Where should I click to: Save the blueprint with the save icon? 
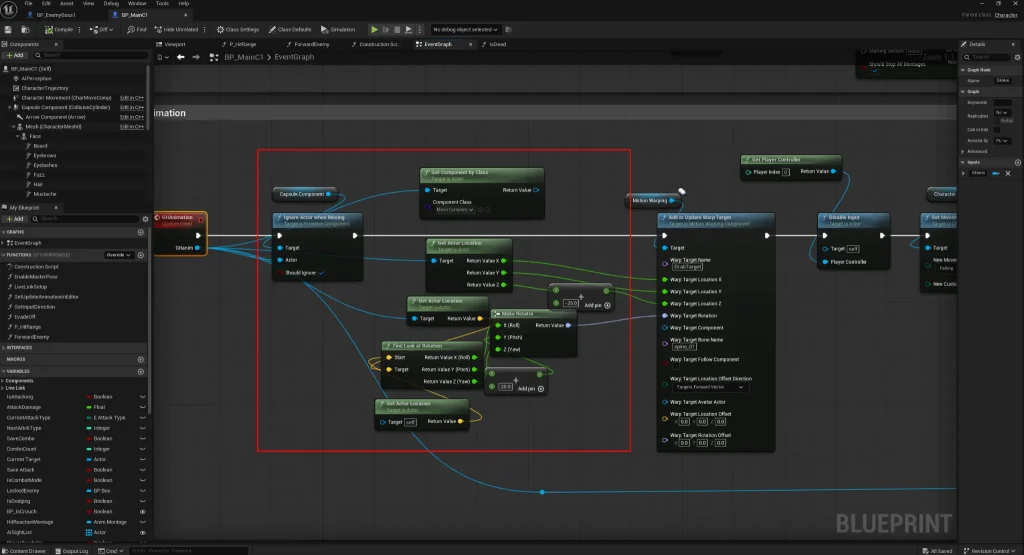(x=8, y=29)
